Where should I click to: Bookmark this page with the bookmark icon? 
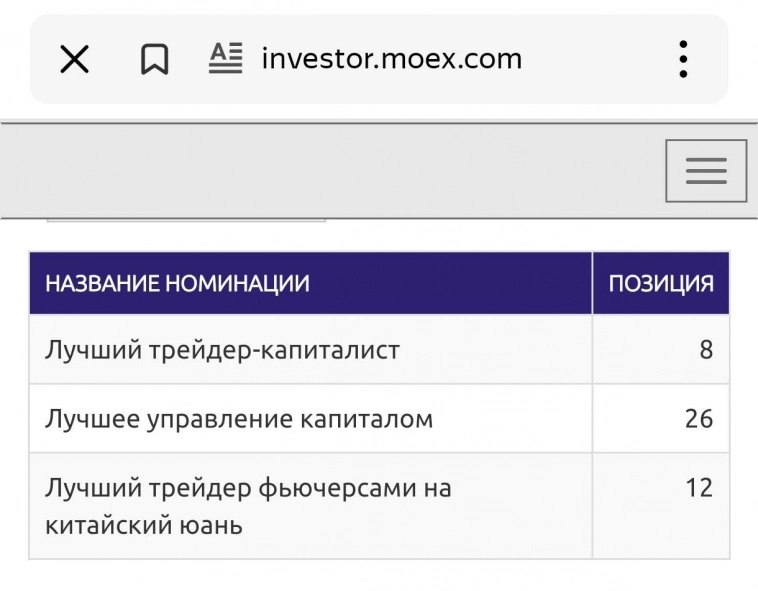154,60
